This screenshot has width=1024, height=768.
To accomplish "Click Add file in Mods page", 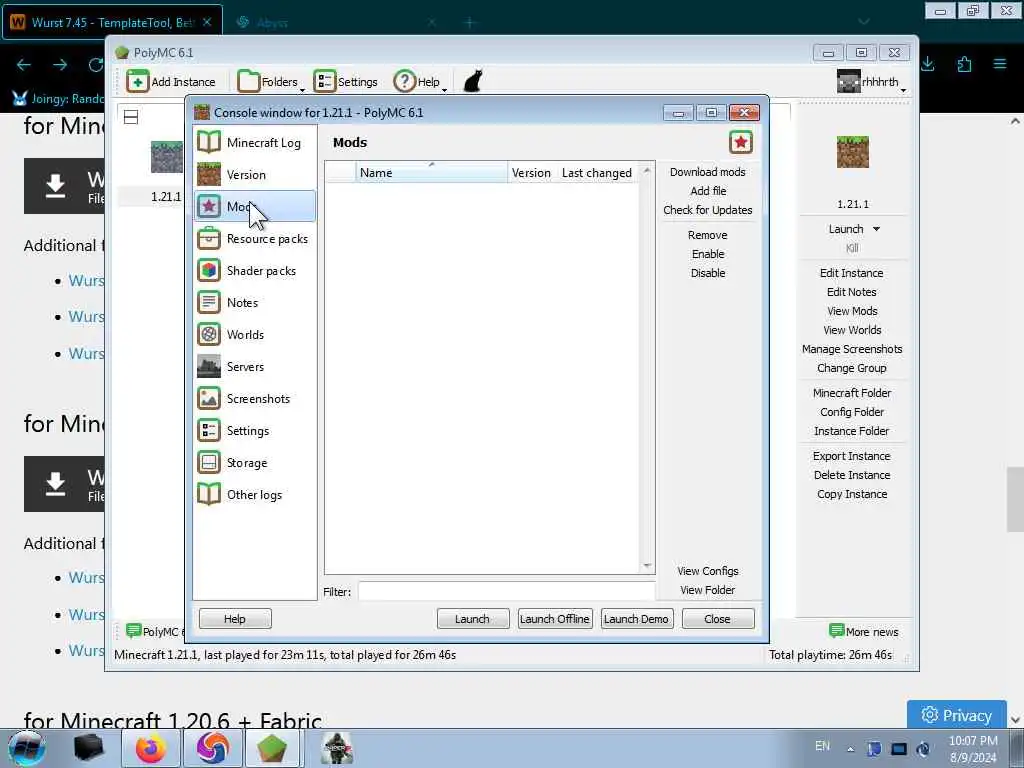I will [x=708, y=191].
